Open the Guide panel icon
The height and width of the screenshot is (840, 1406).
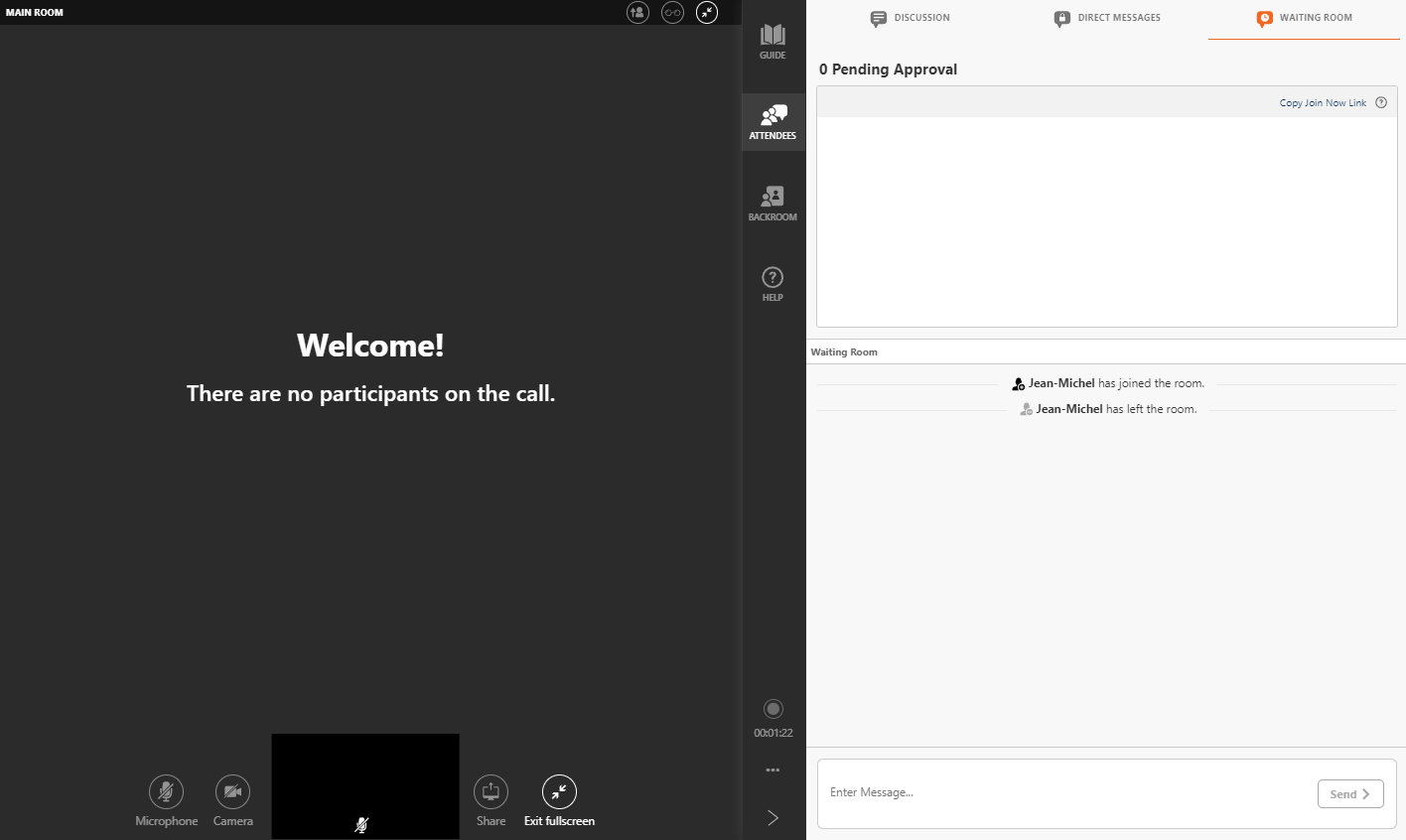coord(773,42)
